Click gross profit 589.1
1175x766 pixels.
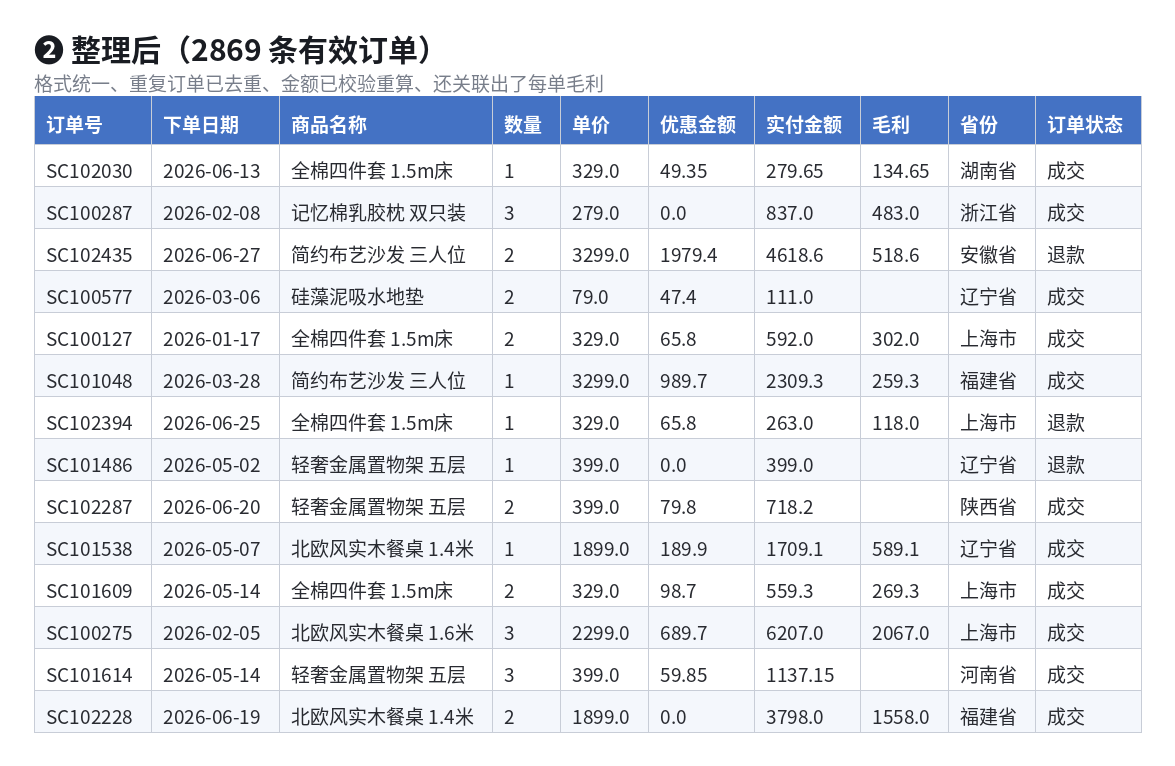895,549
